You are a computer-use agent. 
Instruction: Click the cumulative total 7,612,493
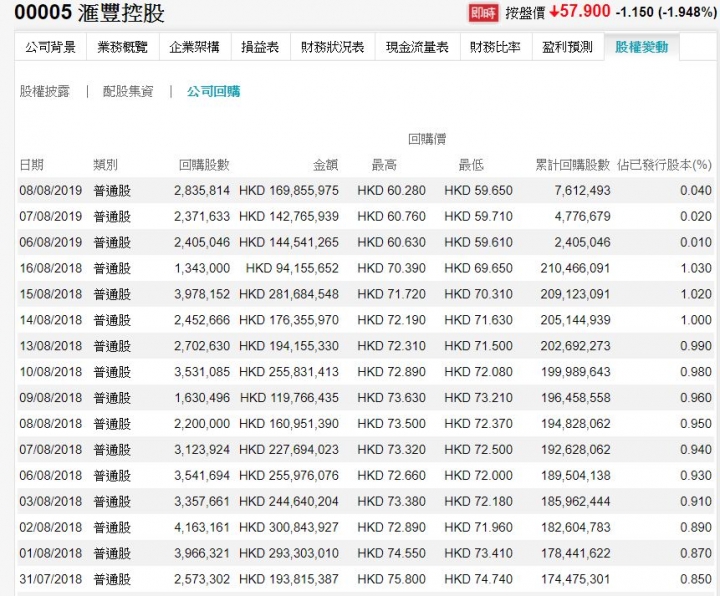point(582,191)
